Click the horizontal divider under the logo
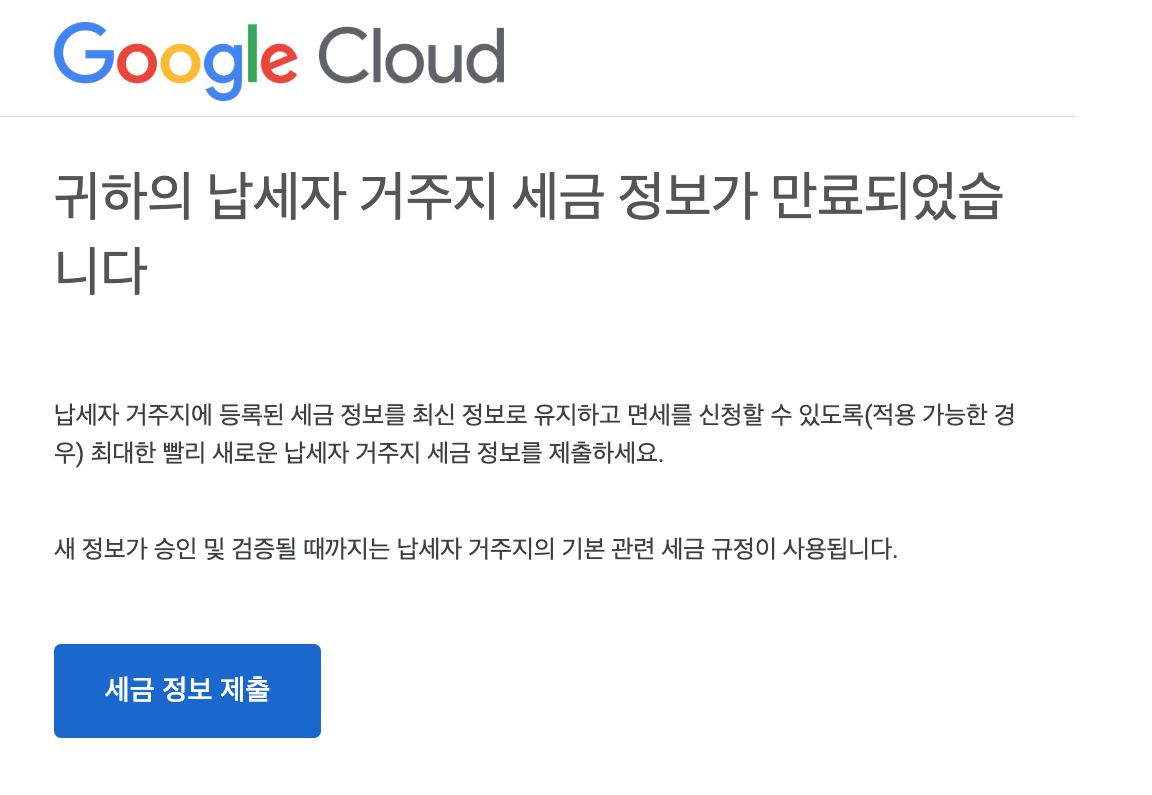This screenshot has width=1152, height=795. pyautogui.click(x=537, y=116)
